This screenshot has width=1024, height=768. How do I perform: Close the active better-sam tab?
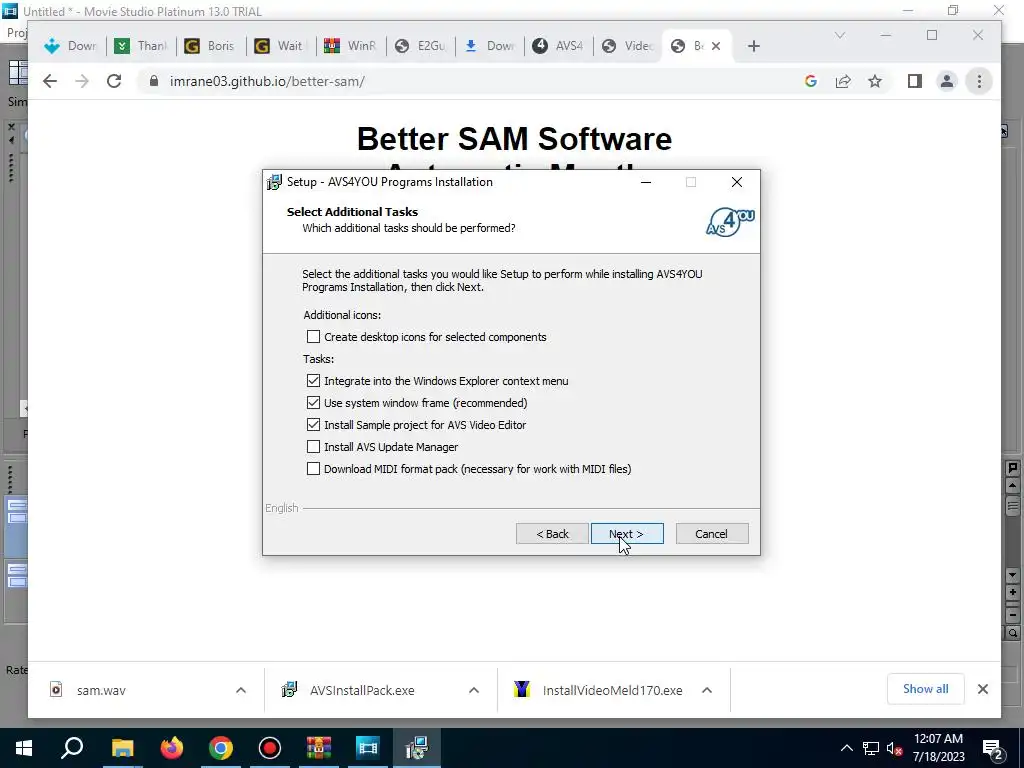click(x=716, y=46)
